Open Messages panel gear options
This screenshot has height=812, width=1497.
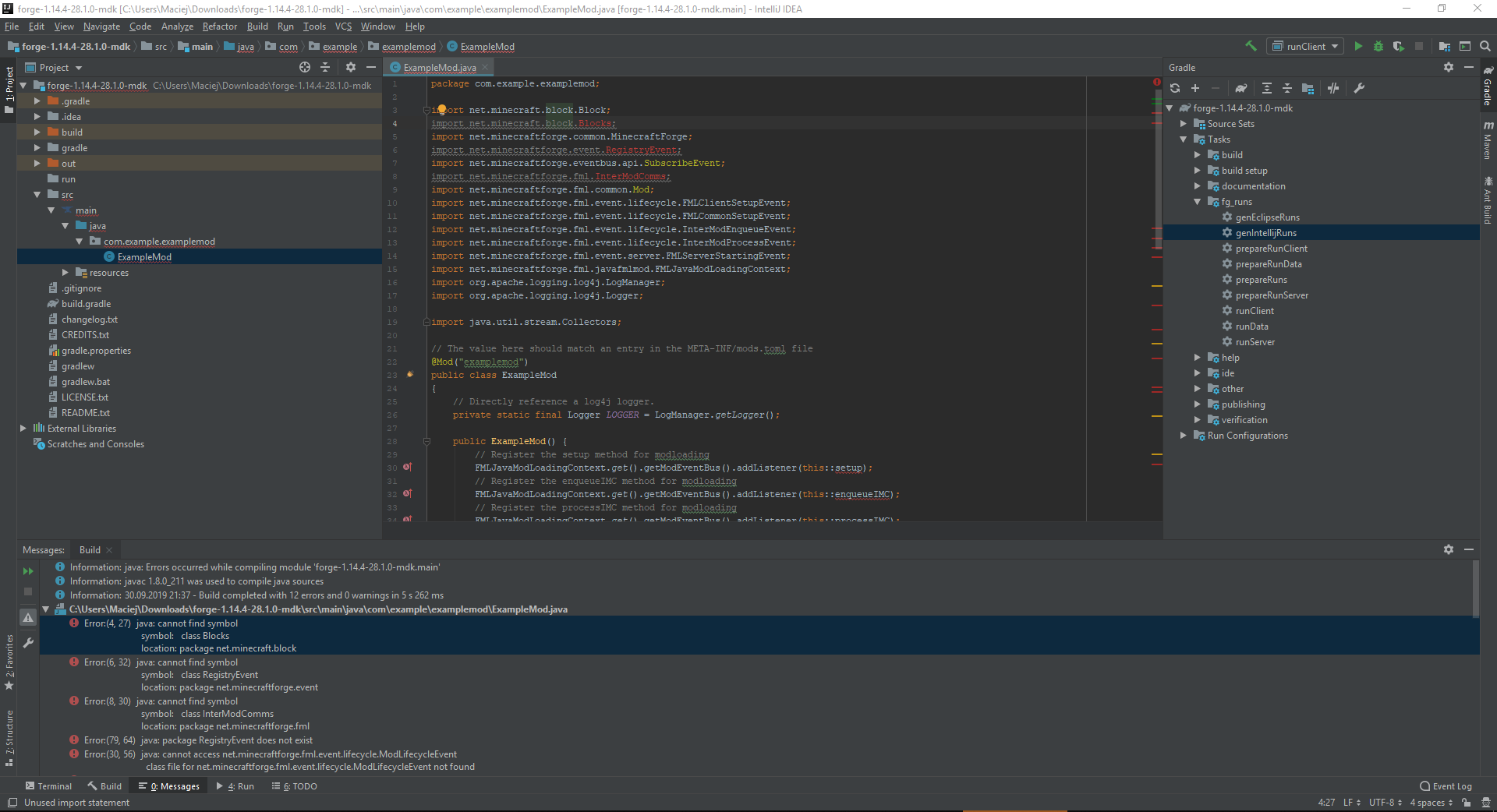[x=1449, y=549]
